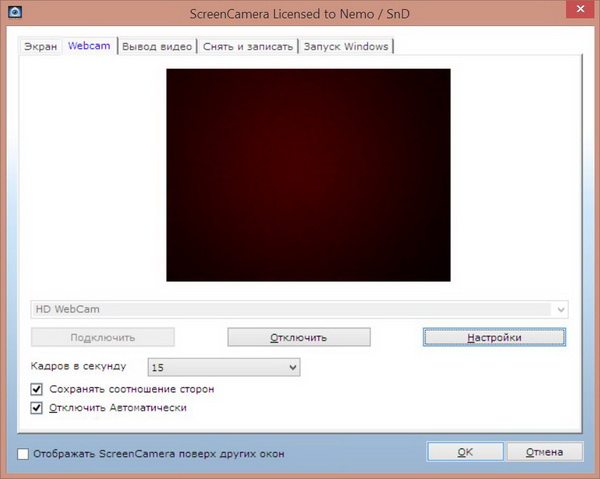This screenshot has height=479, width=600.
Task: Confirm settings with the OK button
Action: pyautogui.click(x=464, y=452)
